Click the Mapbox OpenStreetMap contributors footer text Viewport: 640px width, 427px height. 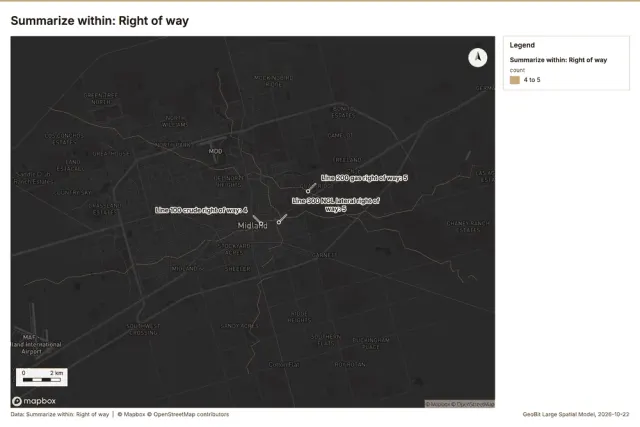(x=173, y=414)
